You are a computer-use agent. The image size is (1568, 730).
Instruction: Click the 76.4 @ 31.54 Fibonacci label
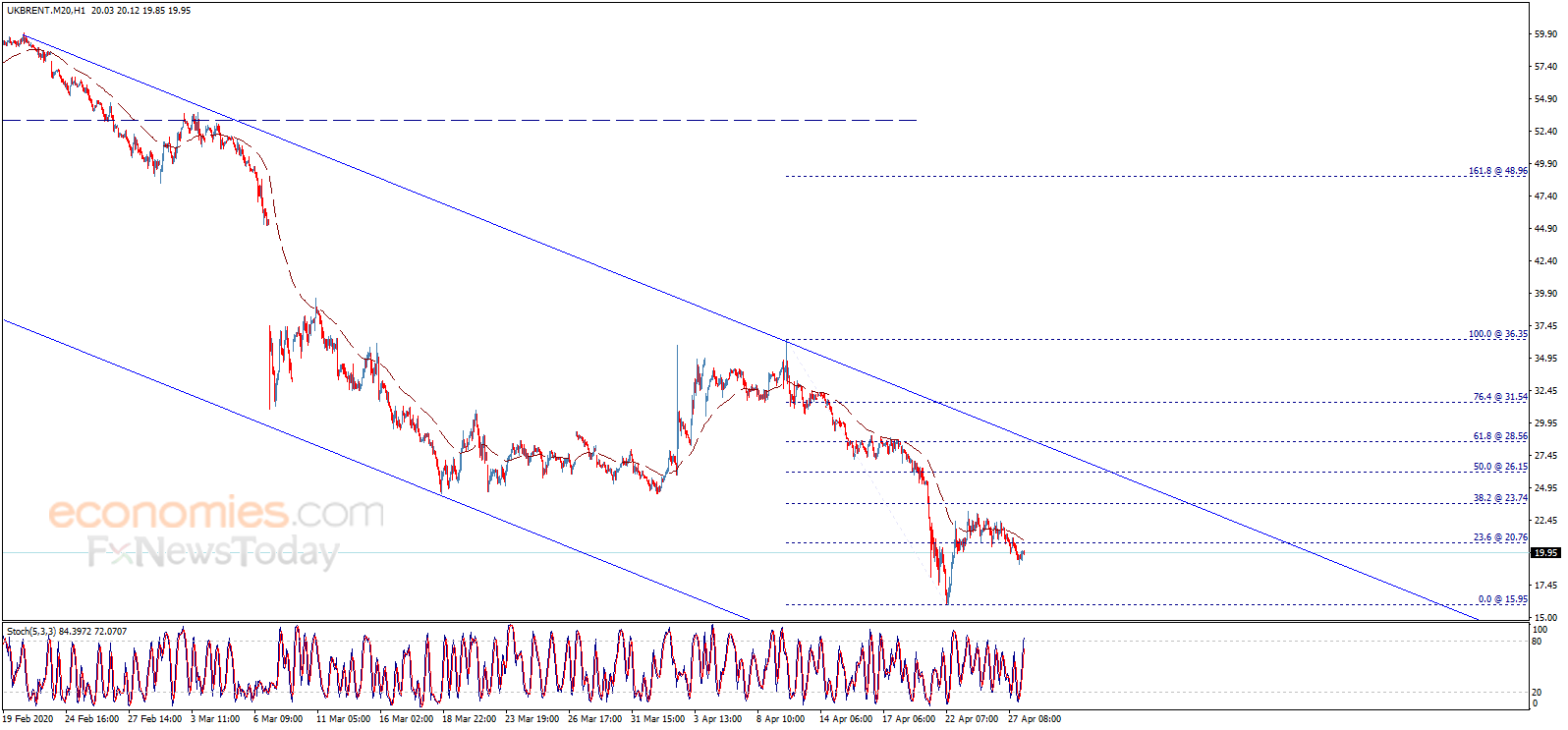click(1500, 397)
